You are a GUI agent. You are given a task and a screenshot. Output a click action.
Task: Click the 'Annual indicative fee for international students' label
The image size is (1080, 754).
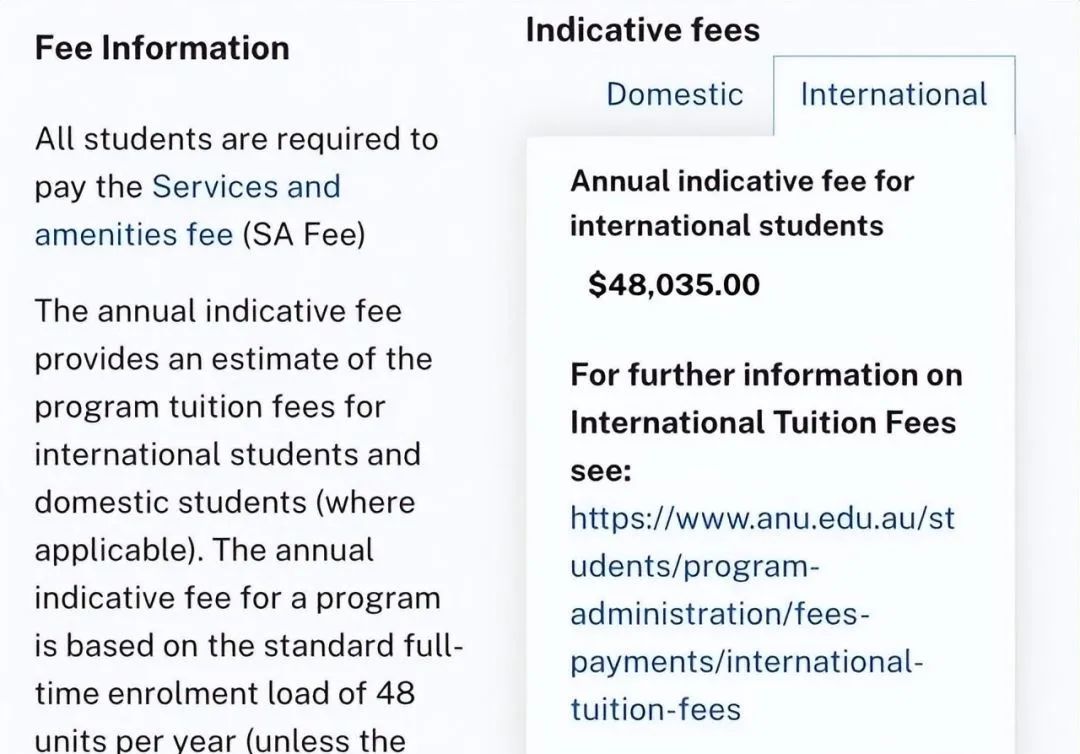(741, 203)
